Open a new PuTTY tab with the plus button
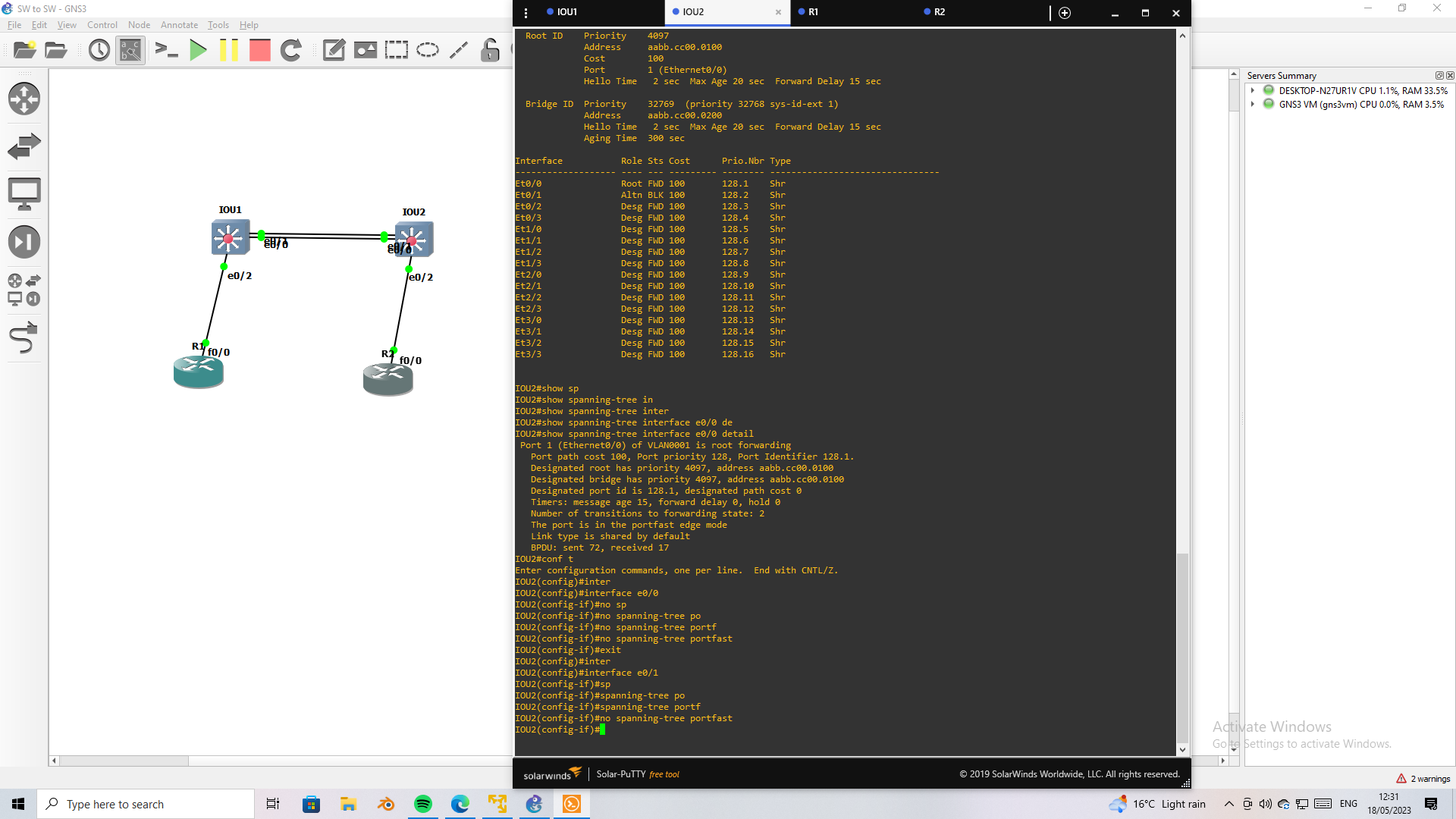Image resolution: width=1456 pixels, height=819 pixels. (1064, 13)
